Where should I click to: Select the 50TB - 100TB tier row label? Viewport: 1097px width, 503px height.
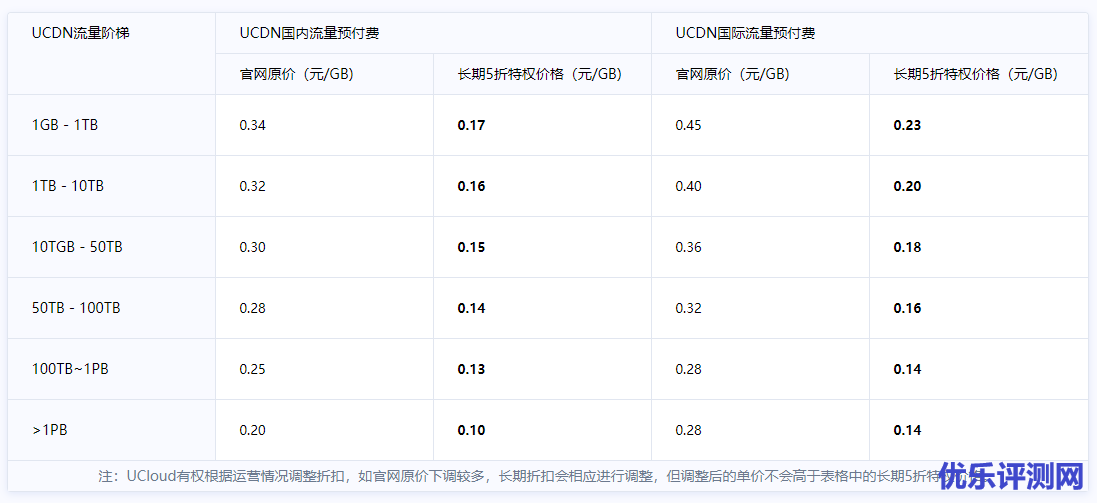(x=76, y=308)
